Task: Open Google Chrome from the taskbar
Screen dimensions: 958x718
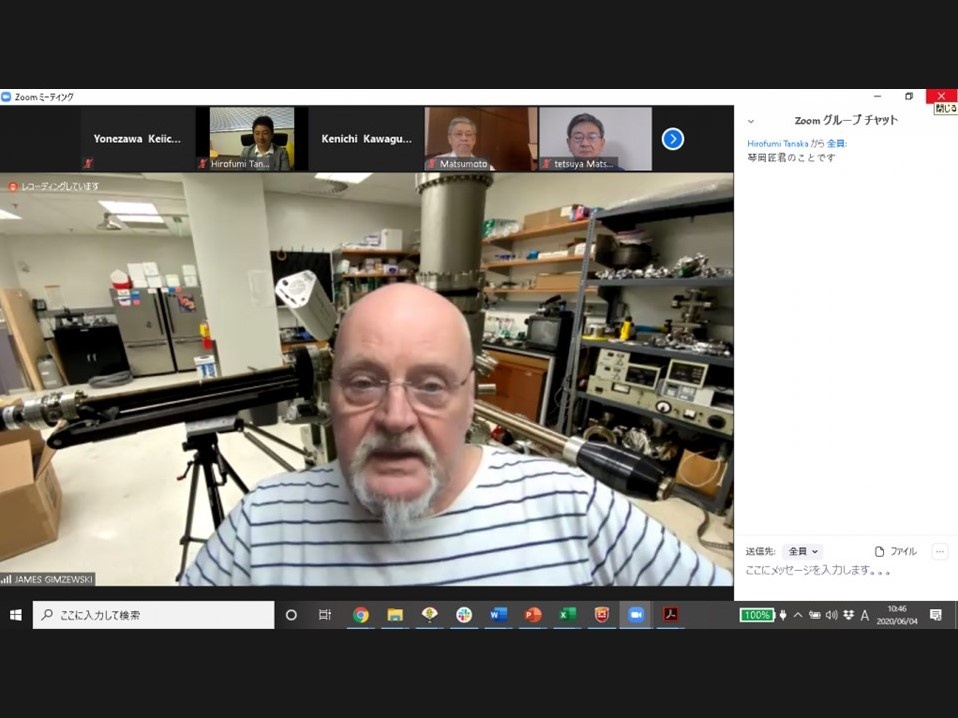Action: tap(360, 615)
